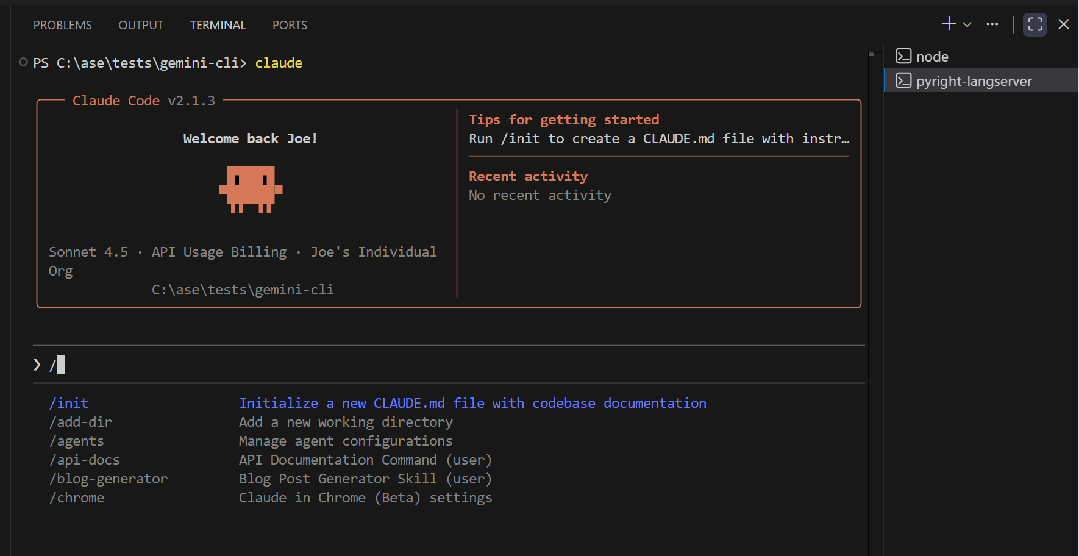This screenshot has width=1079, height=556.
Task: Click the new terminal plus icon
Action: point(948,24)
